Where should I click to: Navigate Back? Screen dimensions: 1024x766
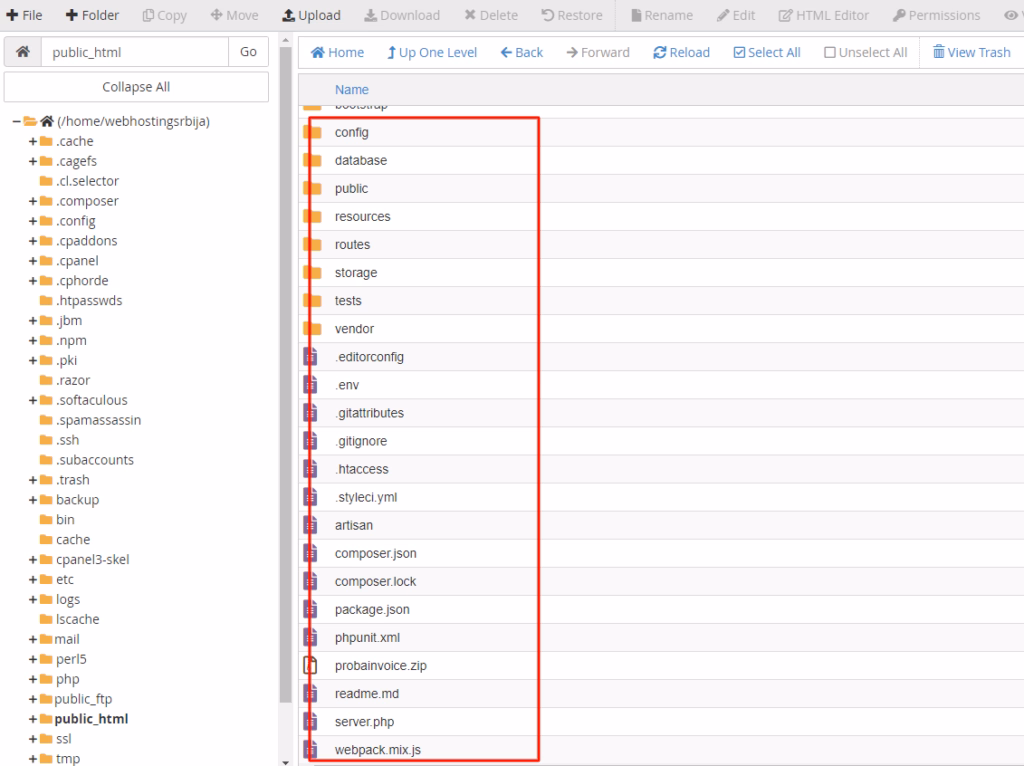tap(522, 52)
